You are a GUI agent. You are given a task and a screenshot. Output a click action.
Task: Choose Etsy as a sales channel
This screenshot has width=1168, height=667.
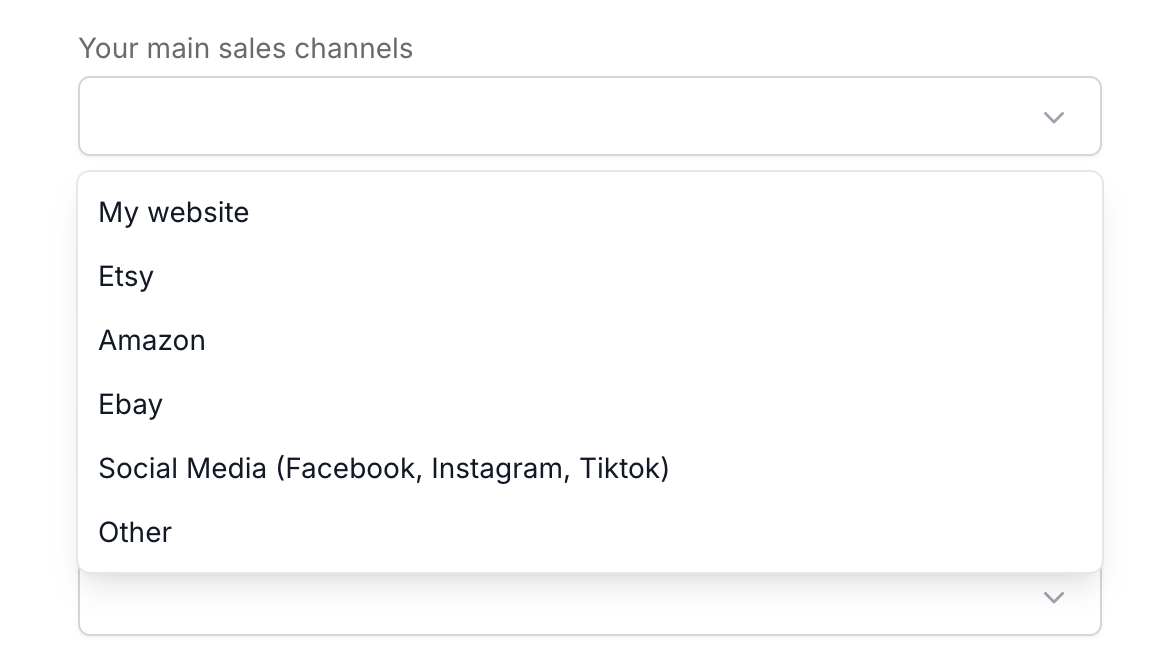click(x=126, y=276)
